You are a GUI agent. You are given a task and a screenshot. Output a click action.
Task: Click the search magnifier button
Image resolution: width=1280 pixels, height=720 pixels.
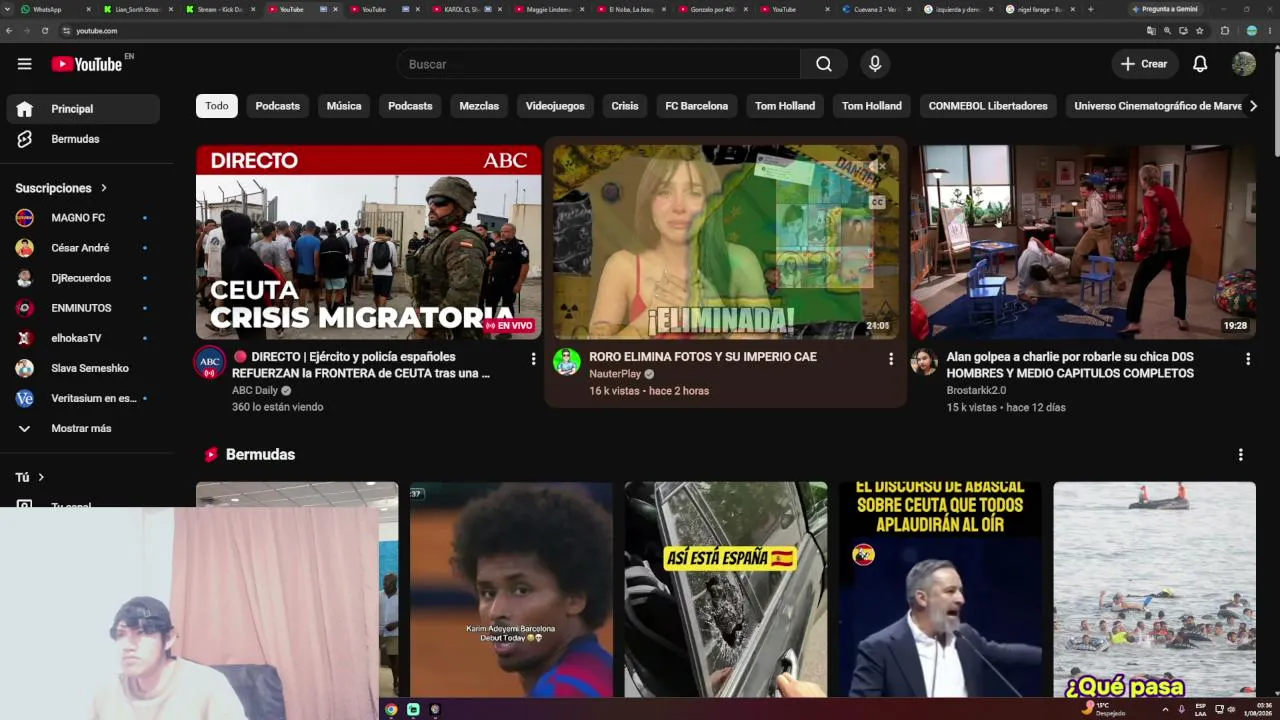click(823, 64)
